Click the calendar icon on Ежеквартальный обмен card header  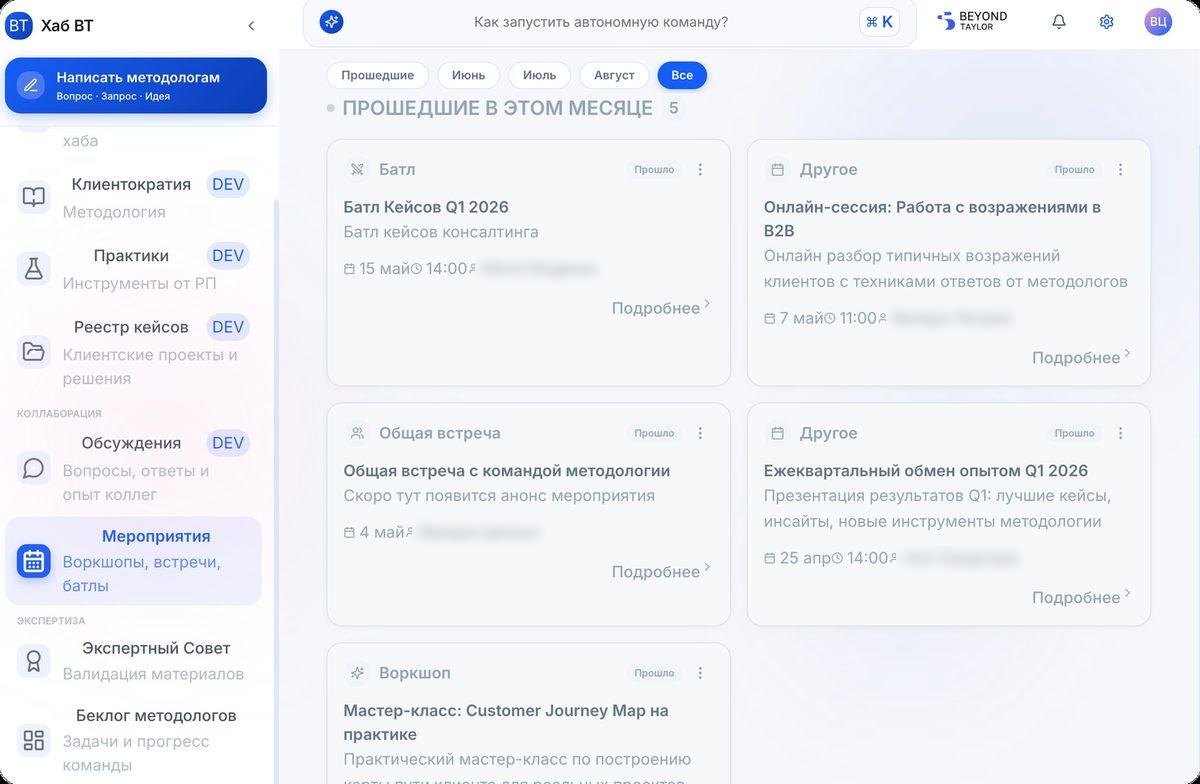(x=777, y=433)
